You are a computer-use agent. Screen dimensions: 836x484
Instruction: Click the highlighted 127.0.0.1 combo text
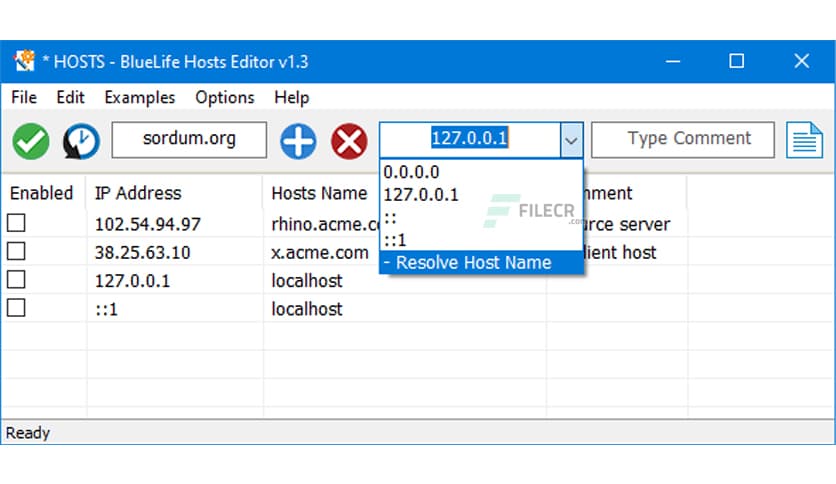click(x=469, y=139)
